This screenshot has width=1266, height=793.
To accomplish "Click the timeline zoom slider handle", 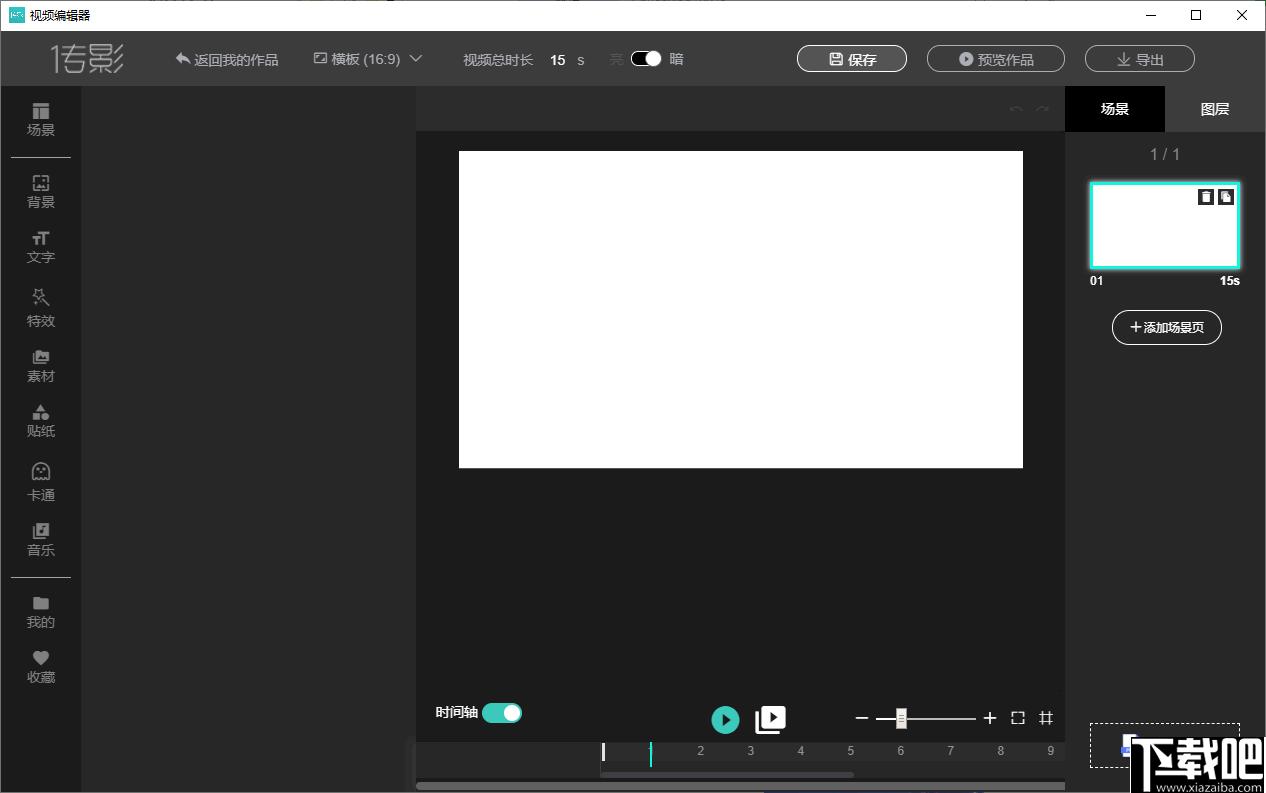I will [x=901, y=718].
